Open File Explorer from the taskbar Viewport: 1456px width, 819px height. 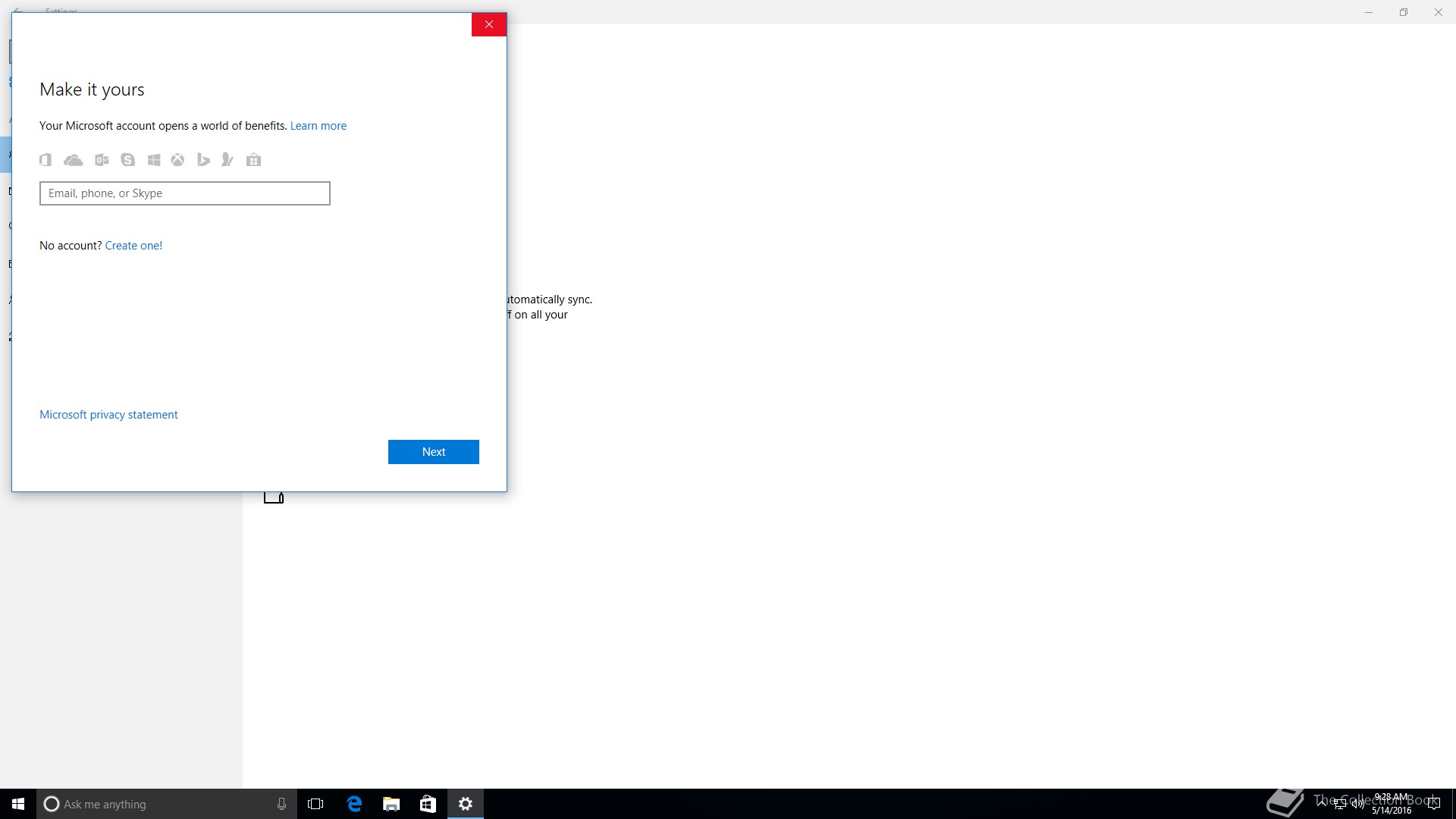(x=391, y=804)
